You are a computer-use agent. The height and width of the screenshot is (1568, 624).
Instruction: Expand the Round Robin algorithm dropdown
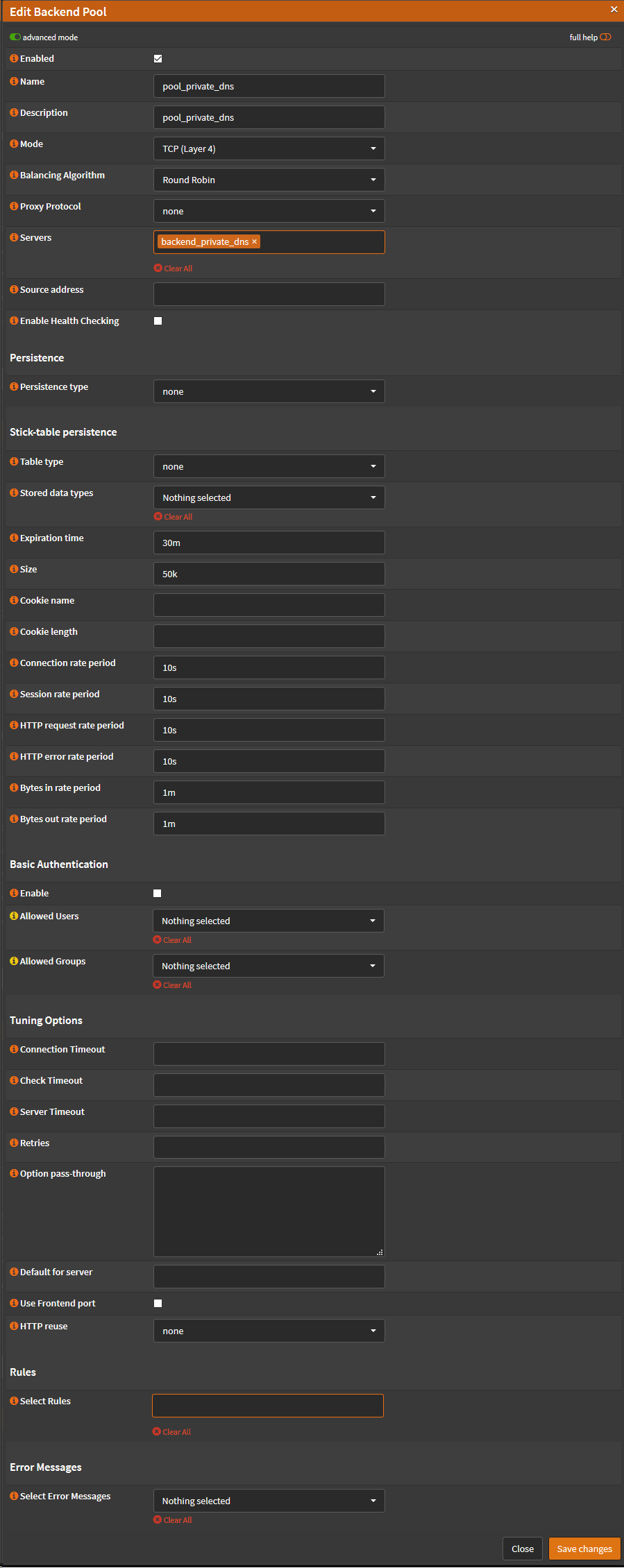pos(269,180)
